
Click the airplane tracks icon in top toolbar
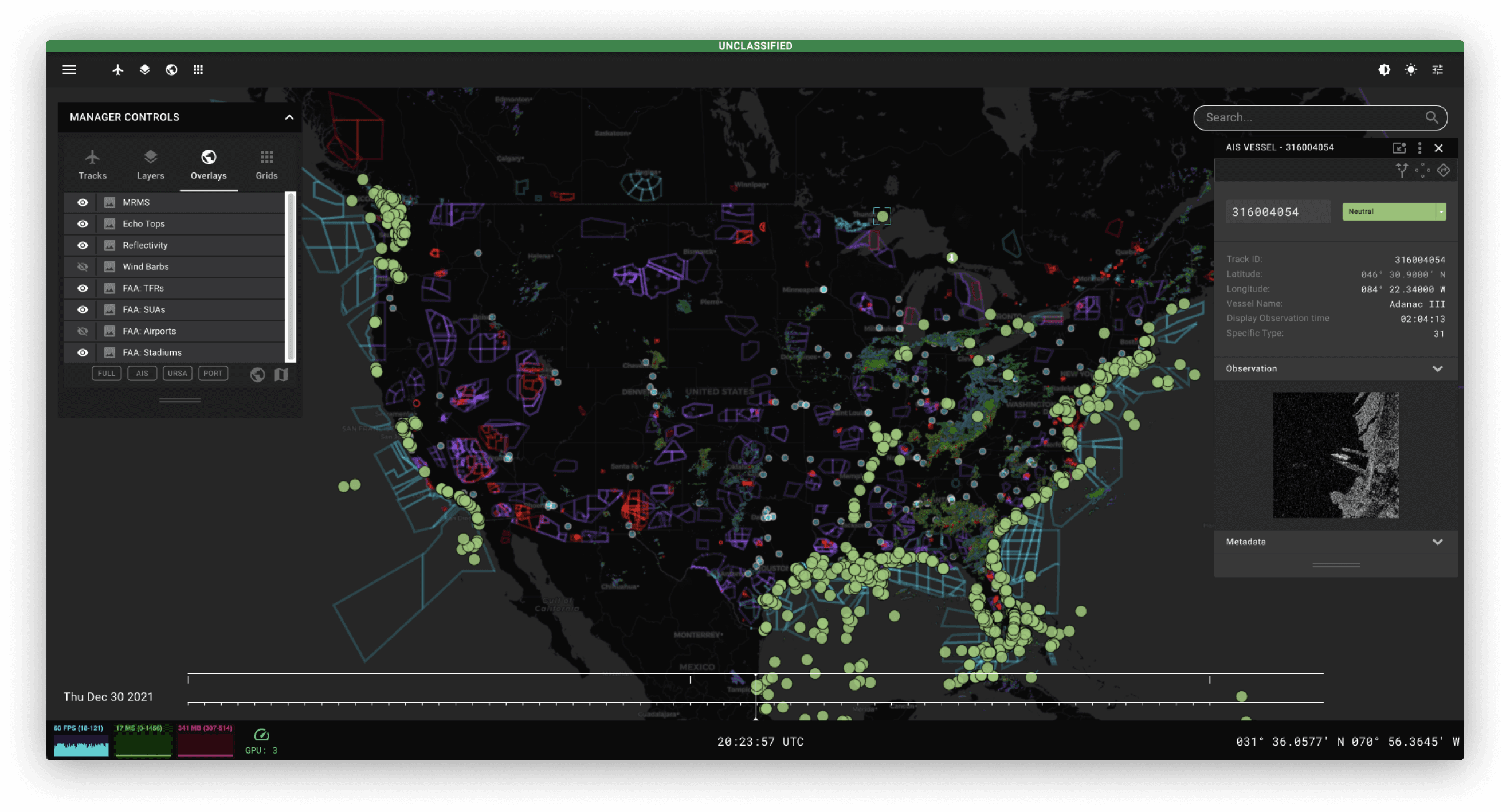tap(118, 70)
